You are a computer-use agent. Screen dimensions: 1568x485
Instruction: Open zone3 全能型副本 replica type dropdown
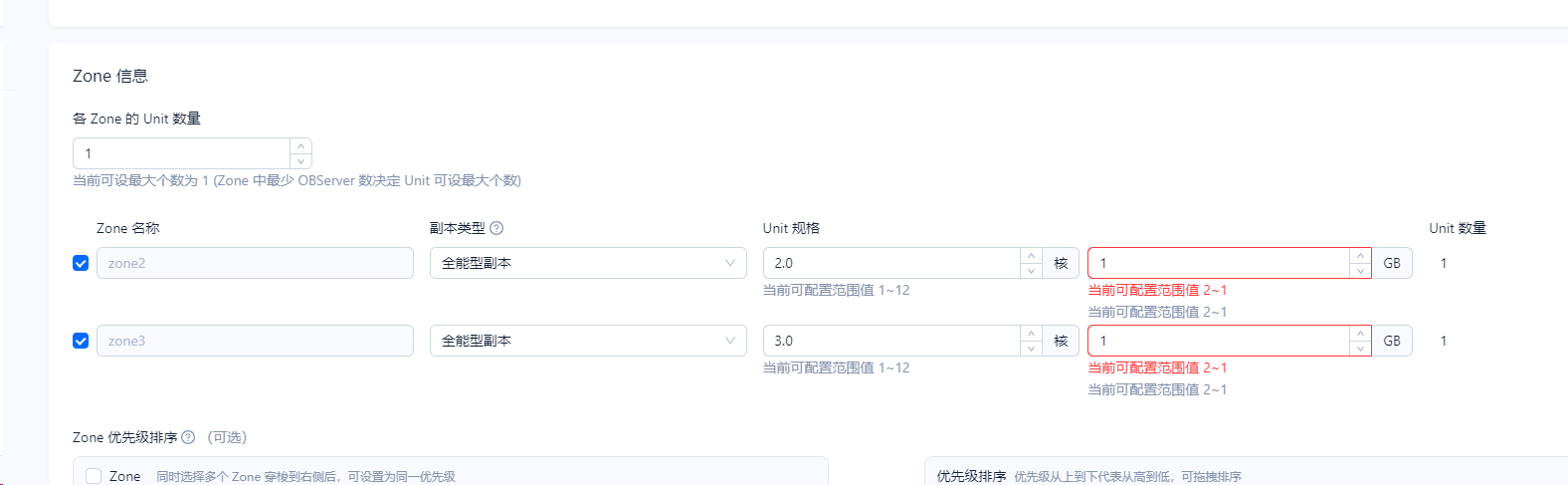coord(588,341)
